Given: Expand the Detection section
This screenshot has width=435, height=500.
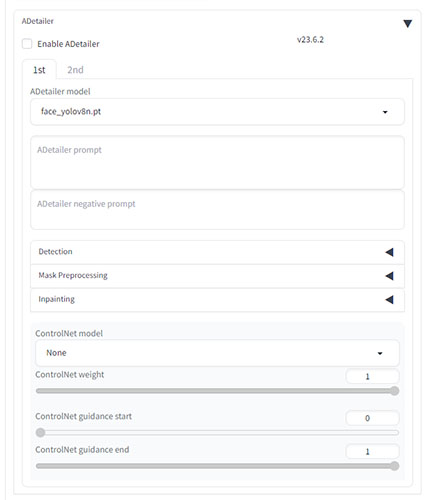Looking at the screenshot, I should 217,252.
